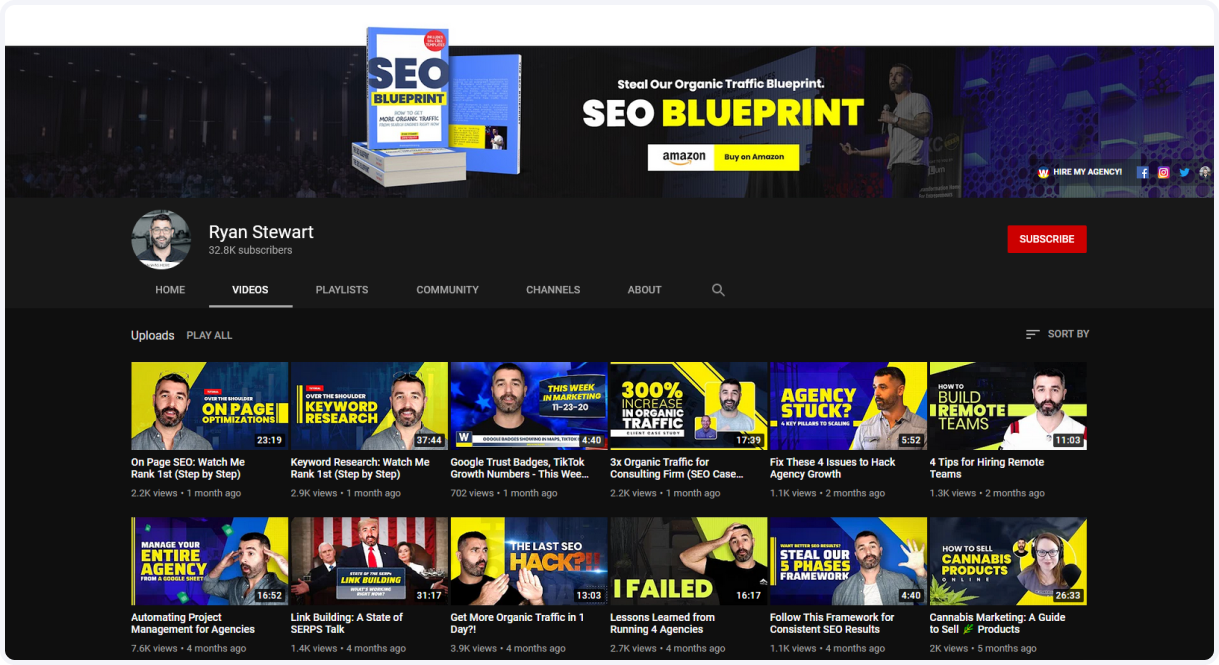The height and width of the screenshot is (665, 1219).
Task: Open the 'Keyword Research' video thumbnail
Action: pyautogui.click(x=369, y=406)
